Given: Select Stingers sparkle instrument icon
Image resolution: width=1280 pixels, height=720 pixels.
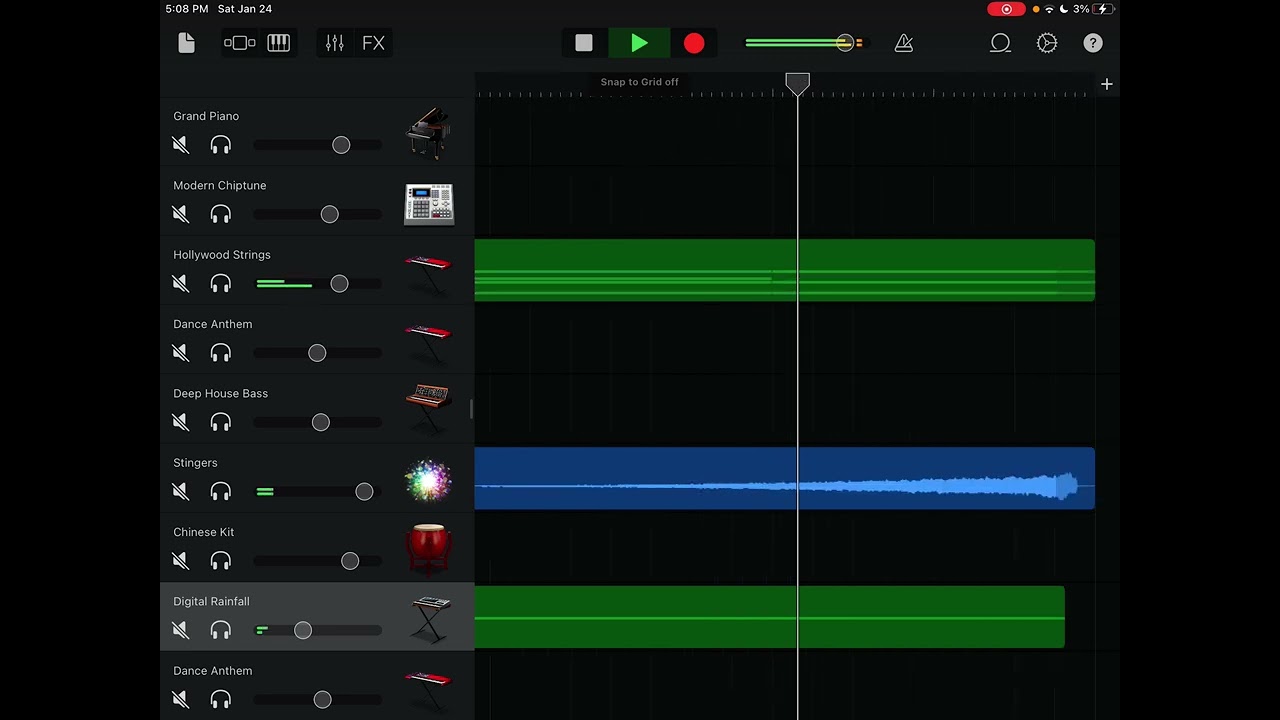Looking at the screenshot, I should tap(429, 481).
